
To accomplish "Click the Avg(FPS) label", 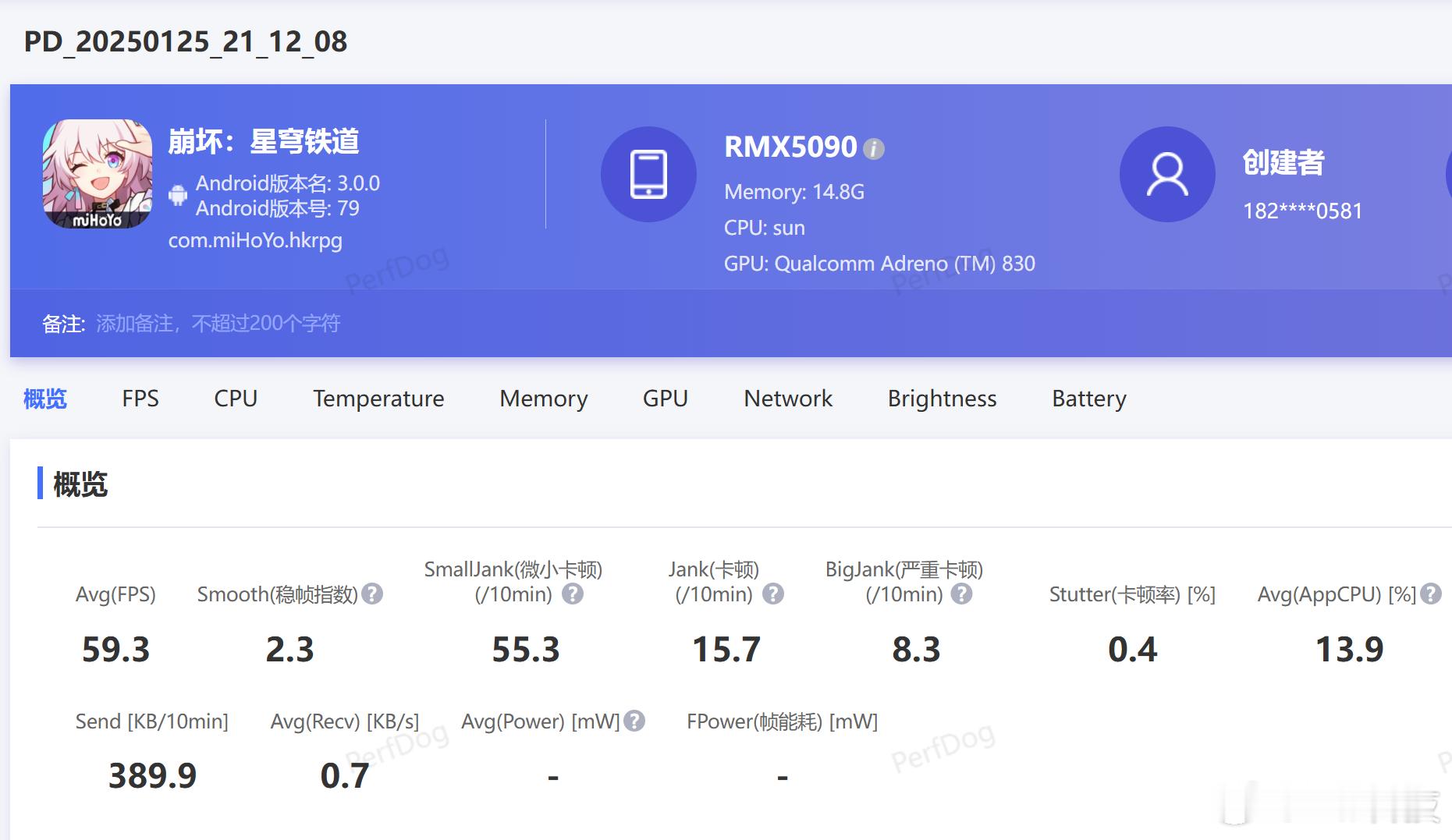I will point(115,594).
